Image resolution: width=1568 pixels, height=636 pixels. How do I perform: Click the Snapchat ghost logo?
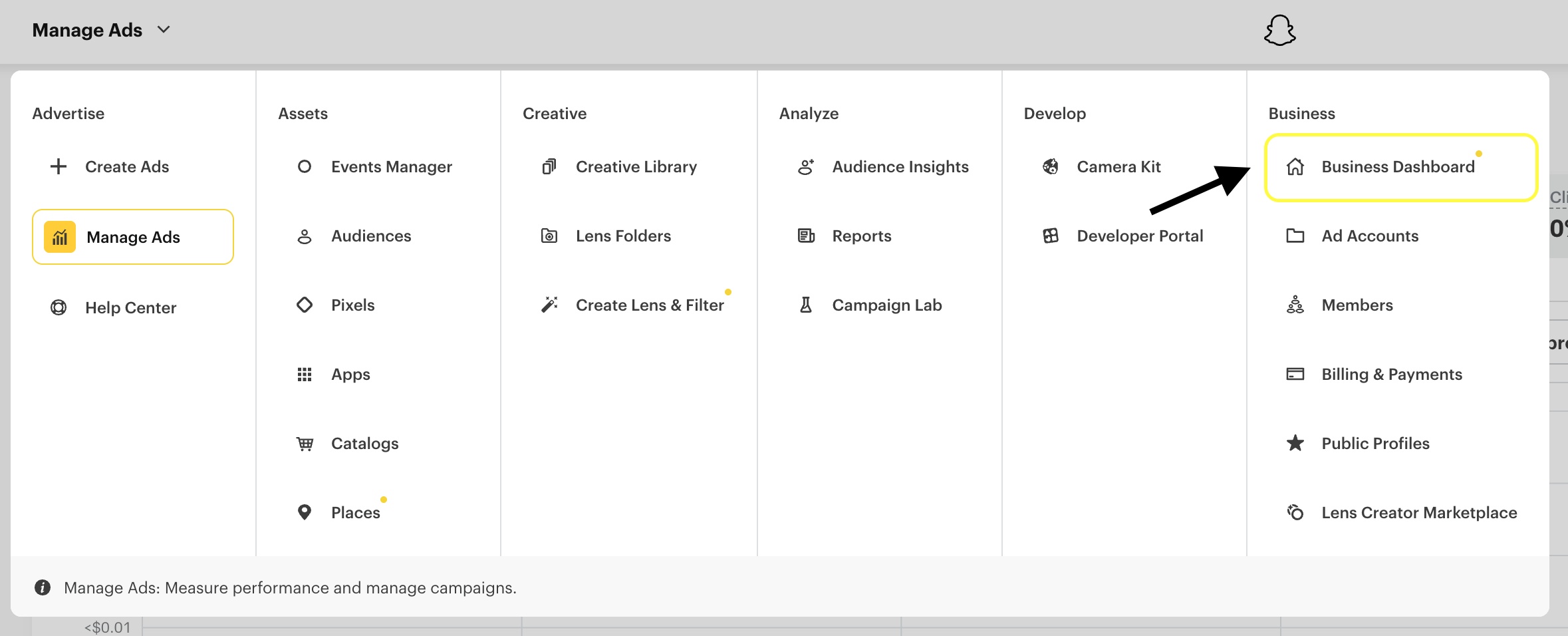(1280, 31)
